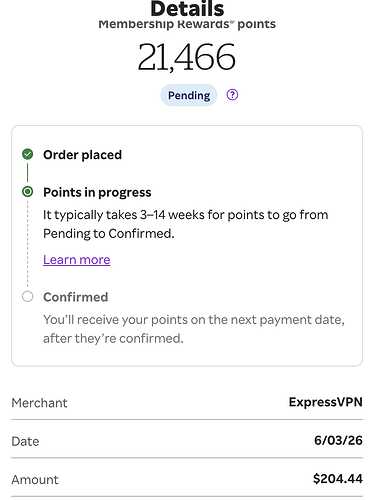The width and height of the screenshot is (376, 500).
Task: Select the 21,466 points value
Action: 187,57
